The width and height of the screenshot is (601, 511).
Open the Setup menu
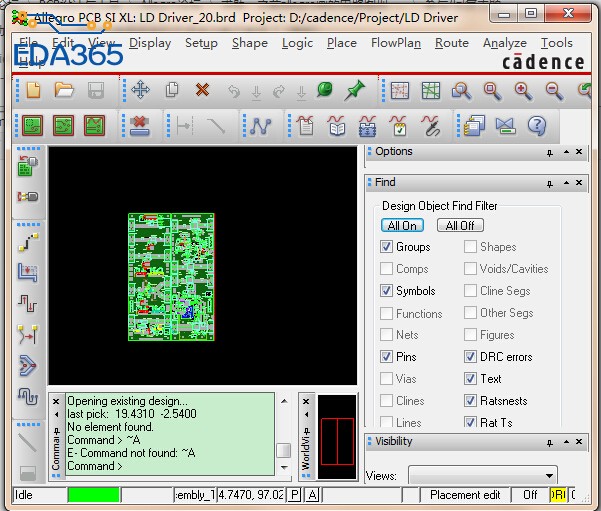tap(201, 43)
